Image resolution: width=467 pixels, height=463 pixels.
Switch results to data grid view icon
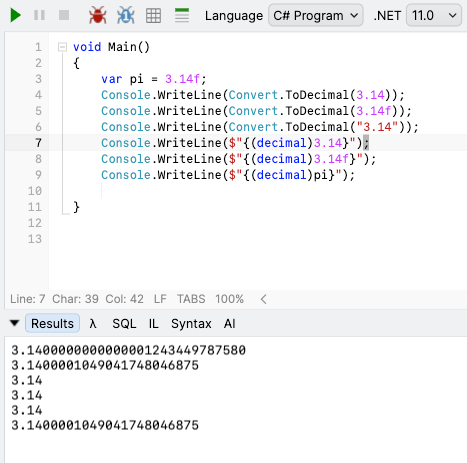pyautogui.click(x=154, y=15)
